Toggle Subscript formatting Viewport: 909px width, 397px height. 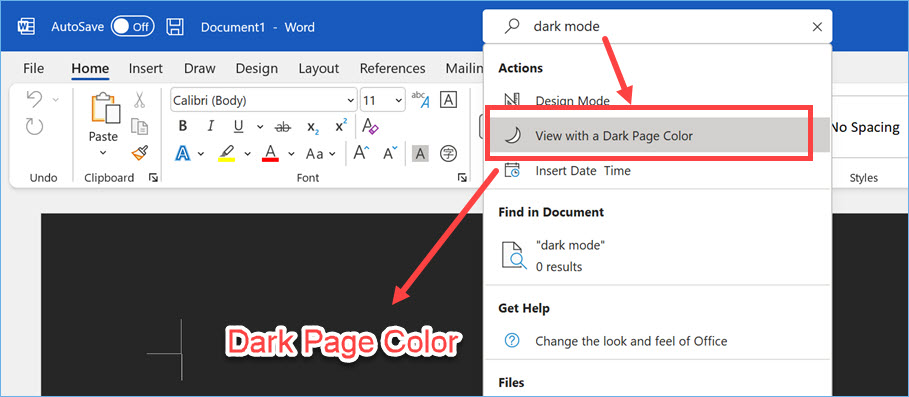click(x=313, y=127)
